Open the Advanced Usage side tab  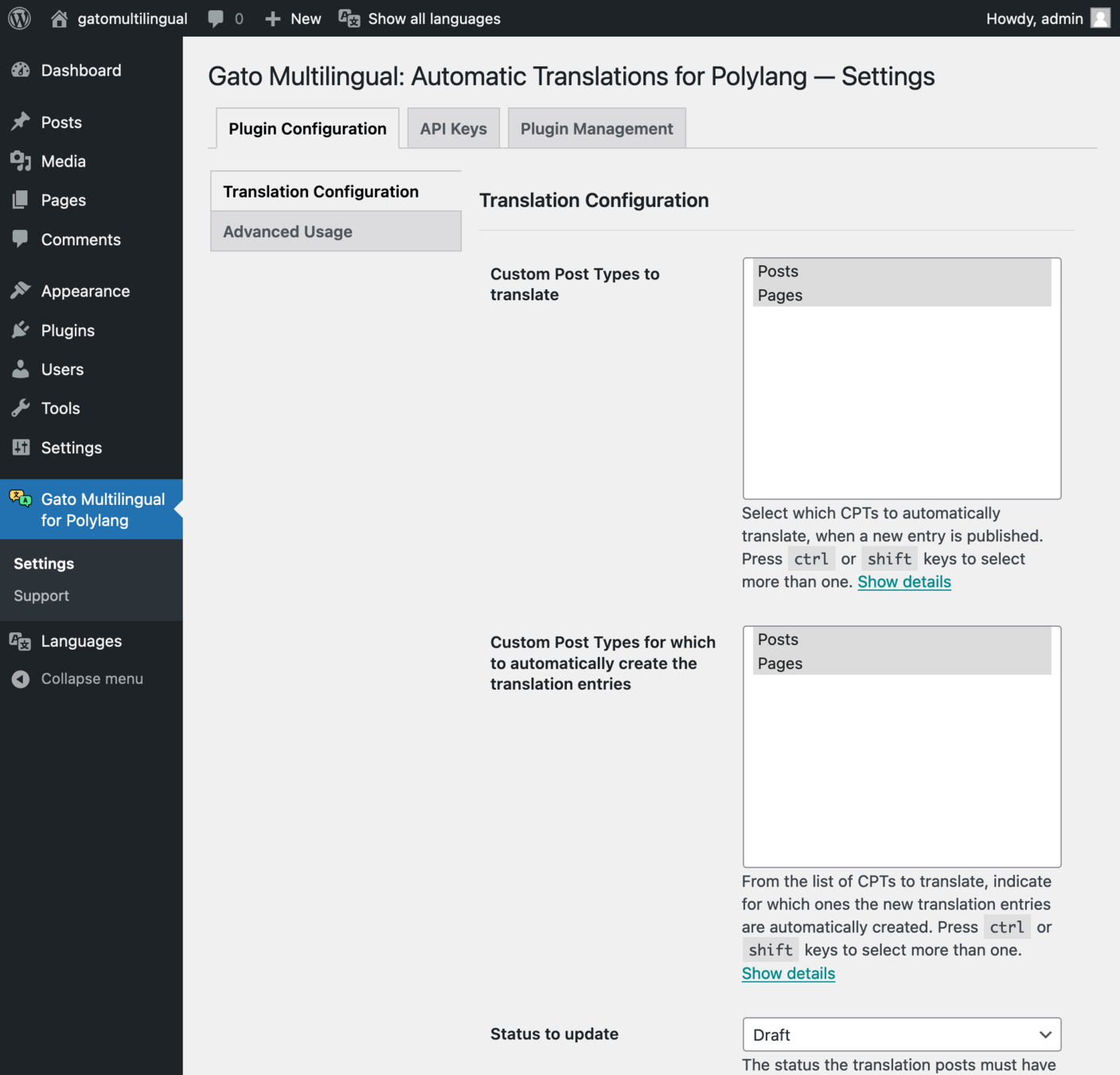coord(336,232)
